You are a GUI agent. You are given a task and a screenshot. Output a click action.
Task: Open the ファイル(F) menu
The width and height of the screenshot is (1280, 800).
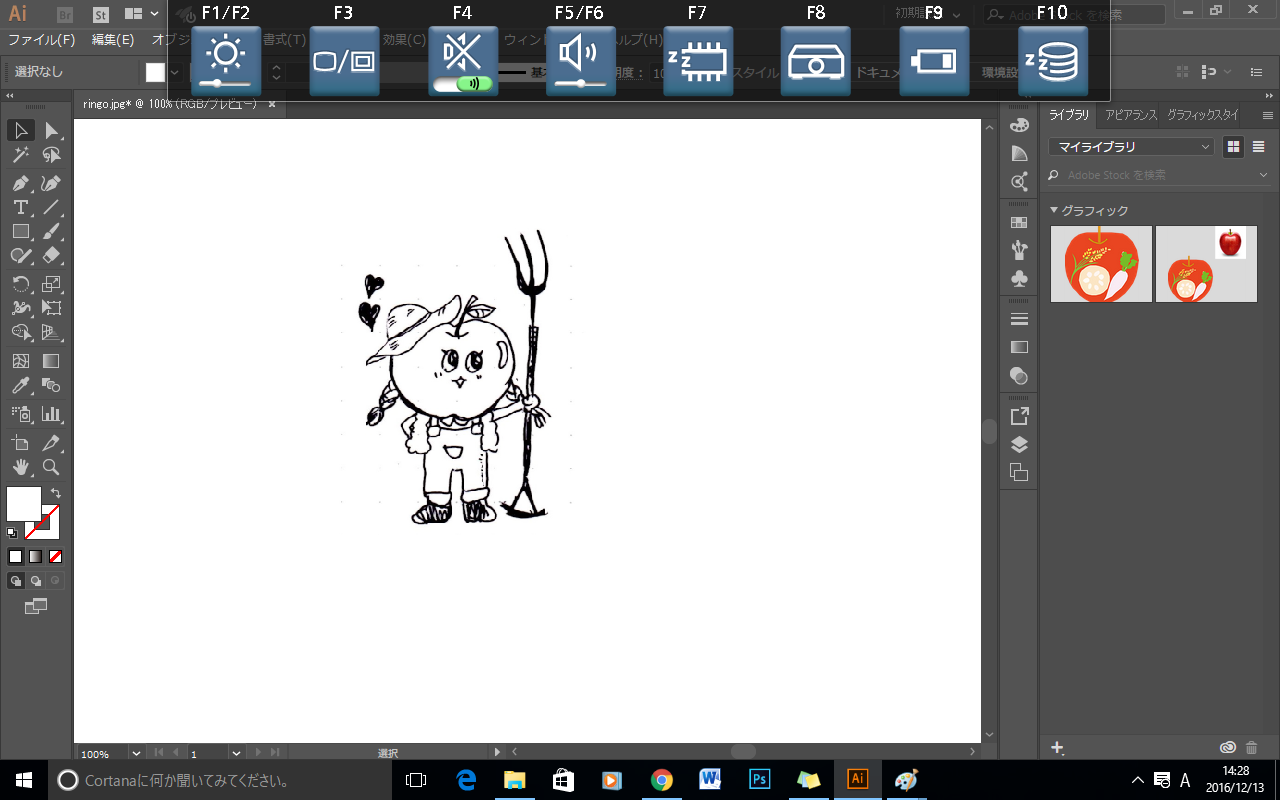pyautogui.click(x=41, y=40)
